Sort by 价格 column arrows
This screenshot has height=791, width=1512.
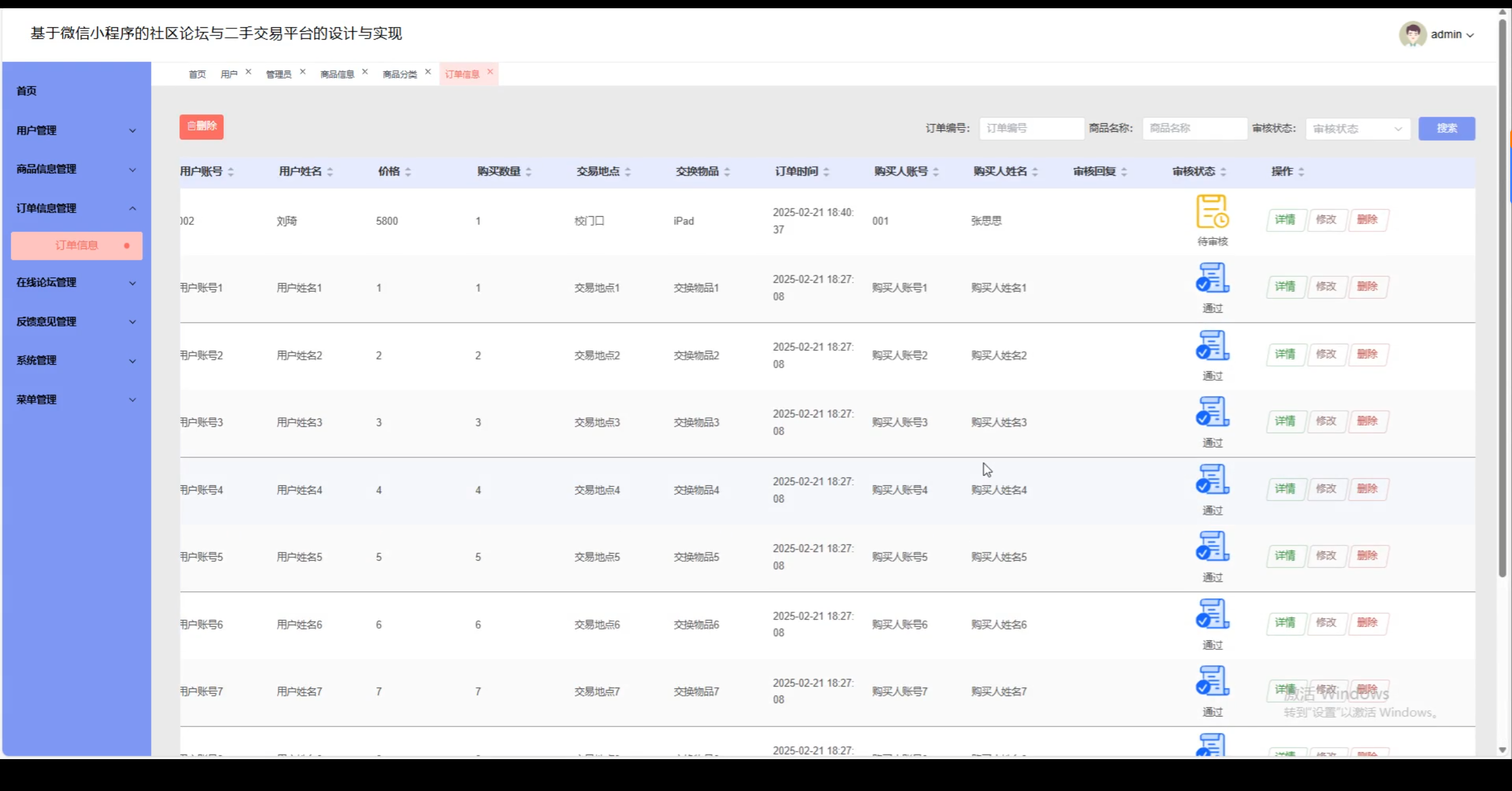pyautogui.click(x=408, y=172)
